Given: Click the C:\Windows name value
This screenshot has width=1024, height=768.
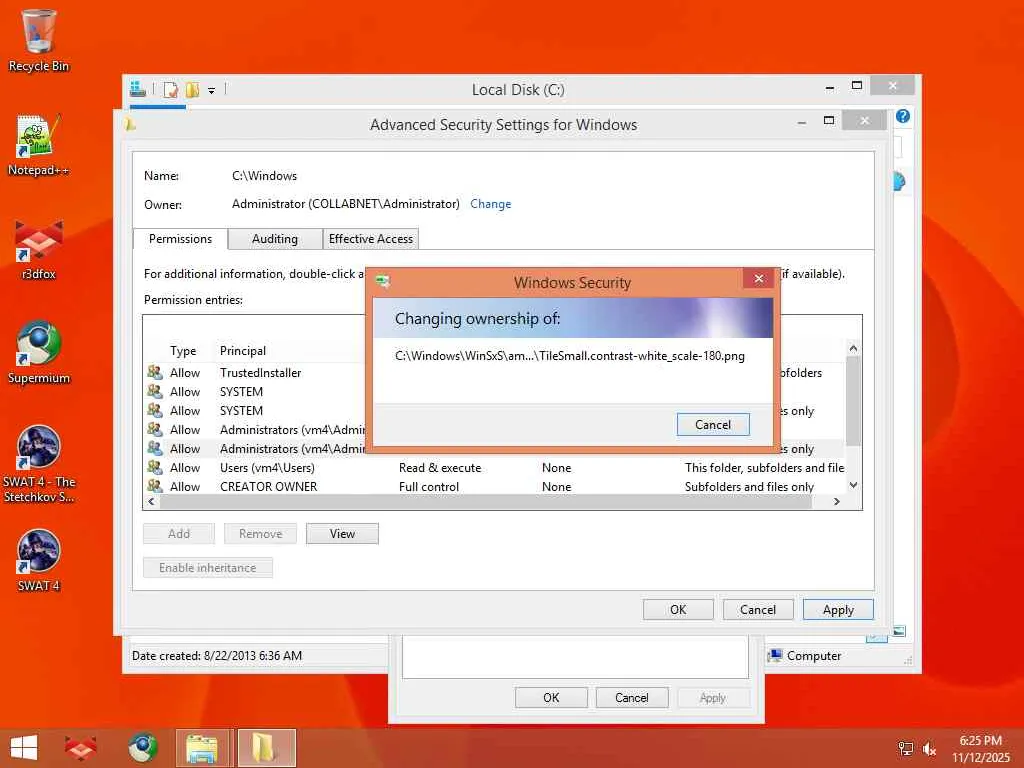Looking at the screenshot, I should click(x=264, y=176).
